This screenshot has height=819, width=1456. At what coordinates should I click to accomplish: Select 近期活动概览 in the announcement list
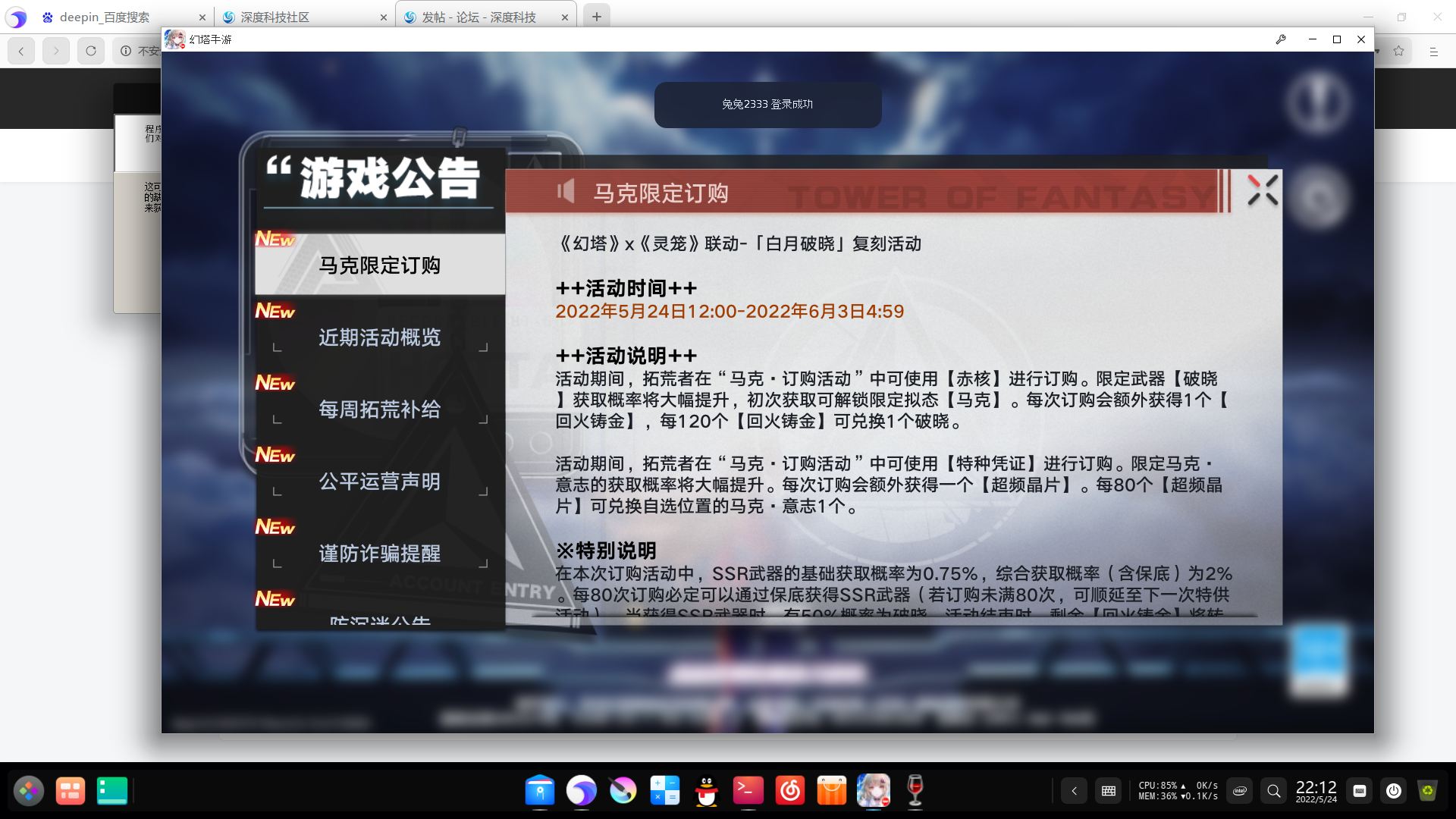[379, 338]
